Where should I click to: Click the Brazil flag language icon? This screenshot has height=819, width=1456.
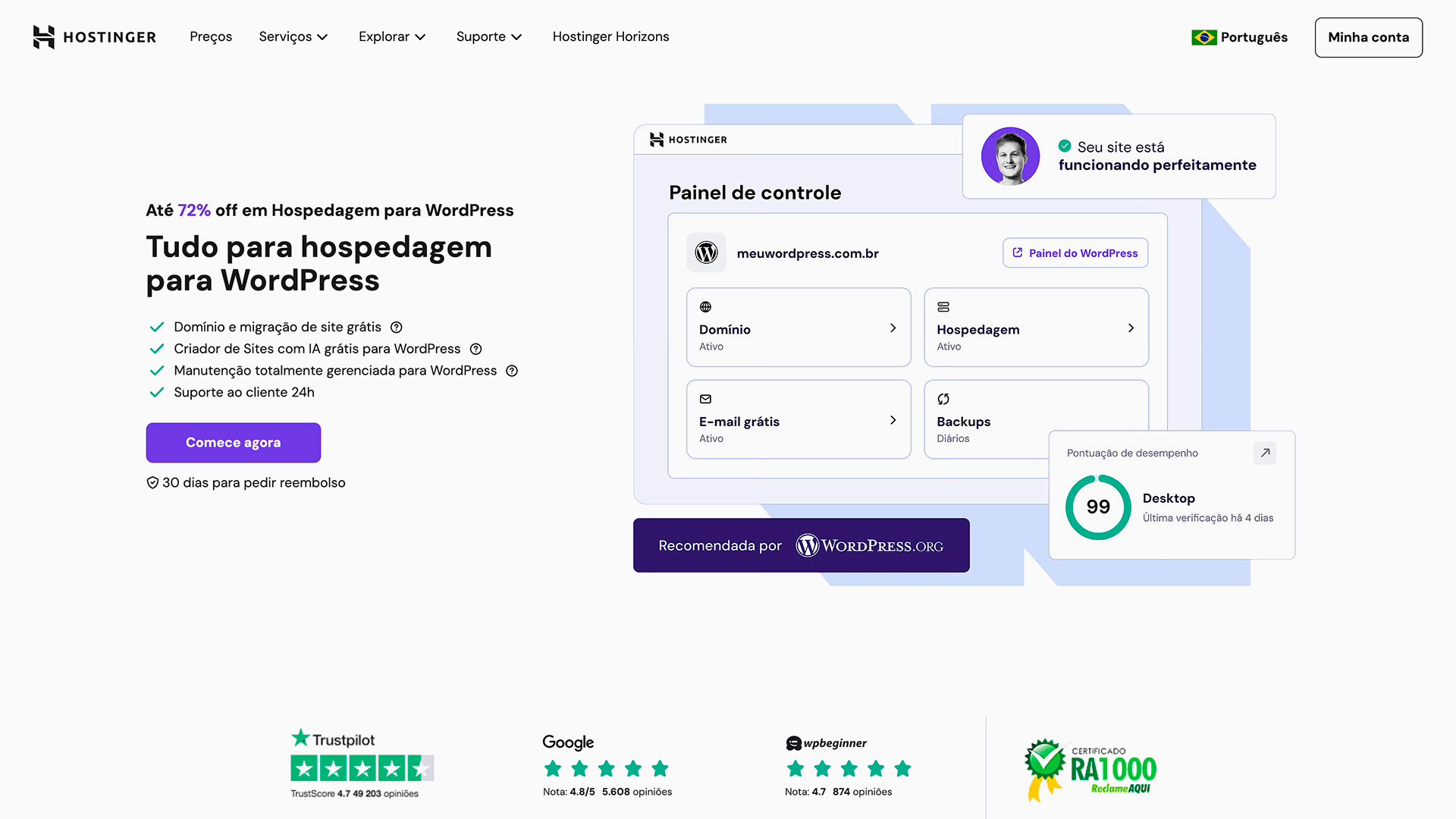(x=1203, y=37)
